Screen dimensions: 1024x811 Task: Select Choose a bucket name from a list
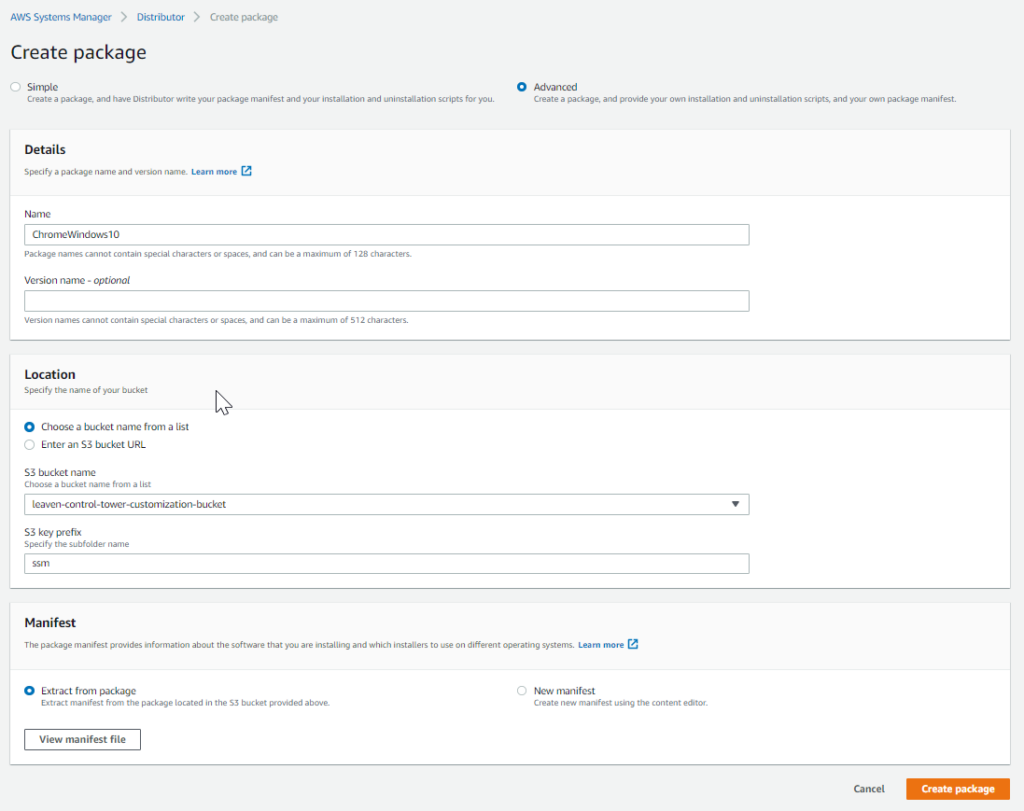click(29, 427)
